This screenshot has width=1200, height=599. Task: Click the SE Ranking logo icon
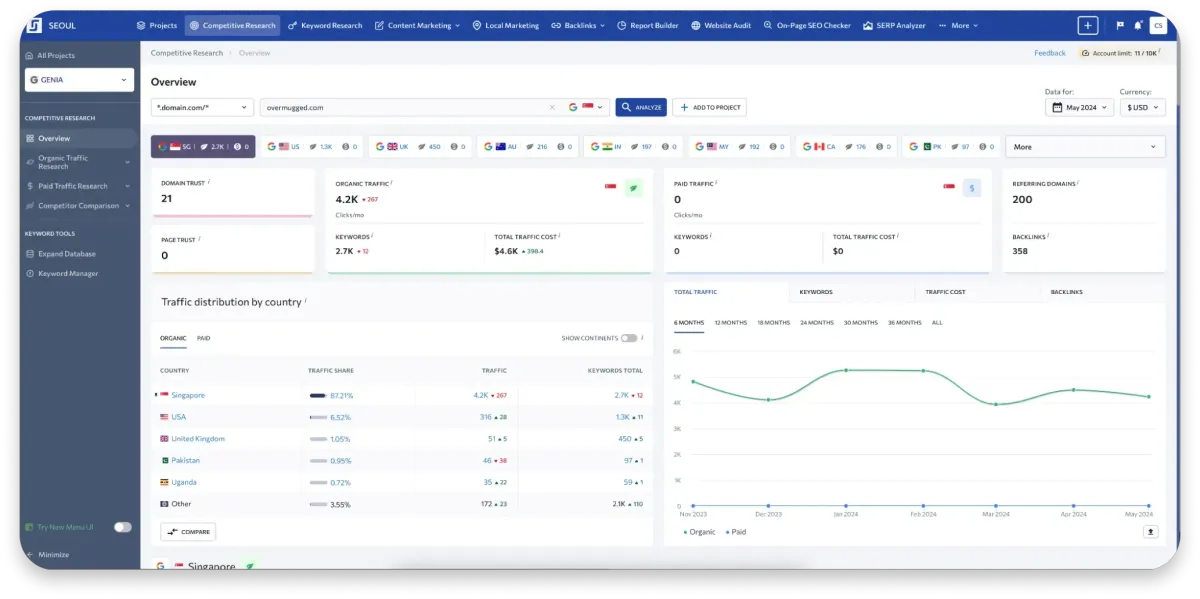point(34,25)
